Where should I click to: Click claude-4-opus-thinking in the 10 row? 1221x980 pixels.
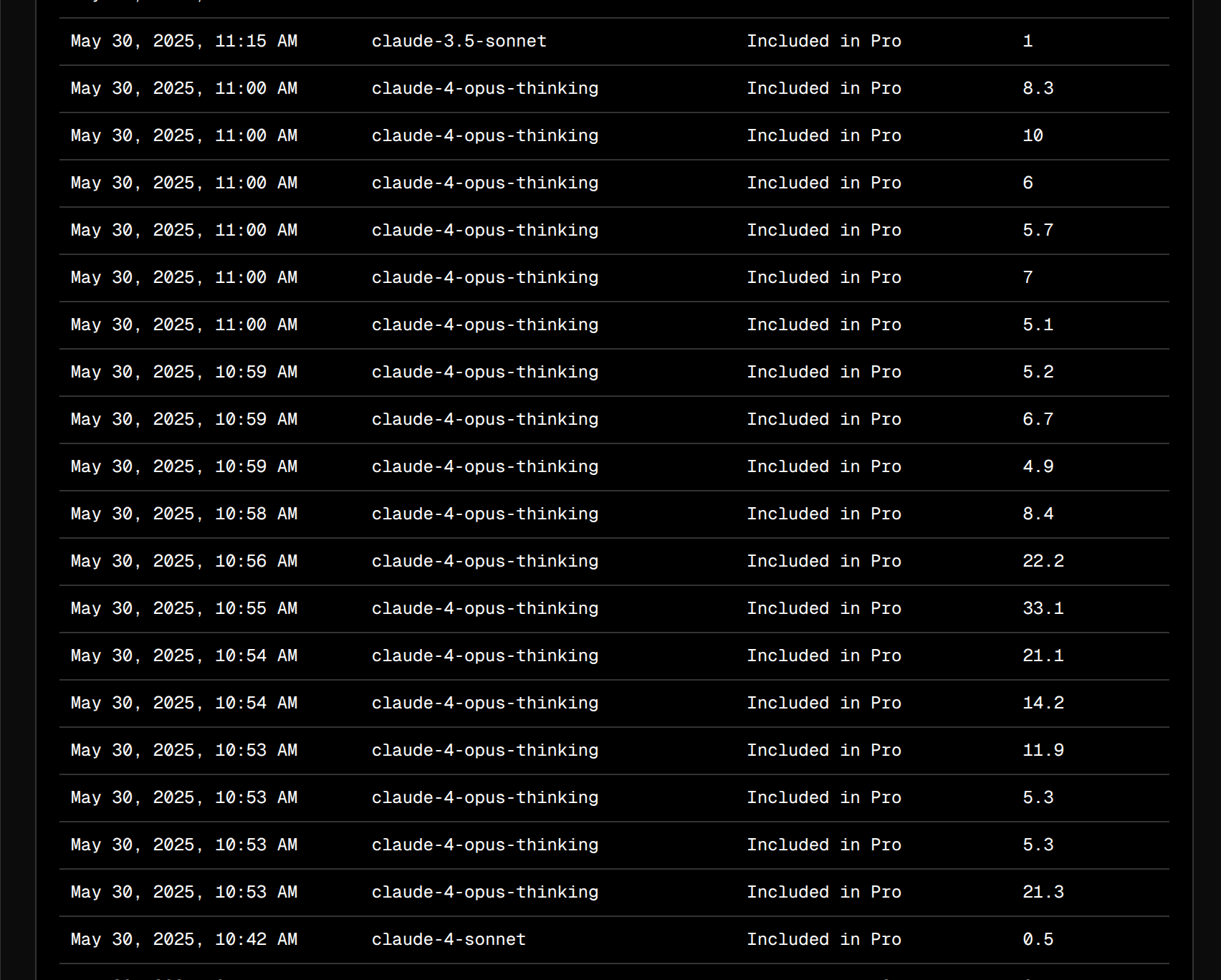pos(484,136)
